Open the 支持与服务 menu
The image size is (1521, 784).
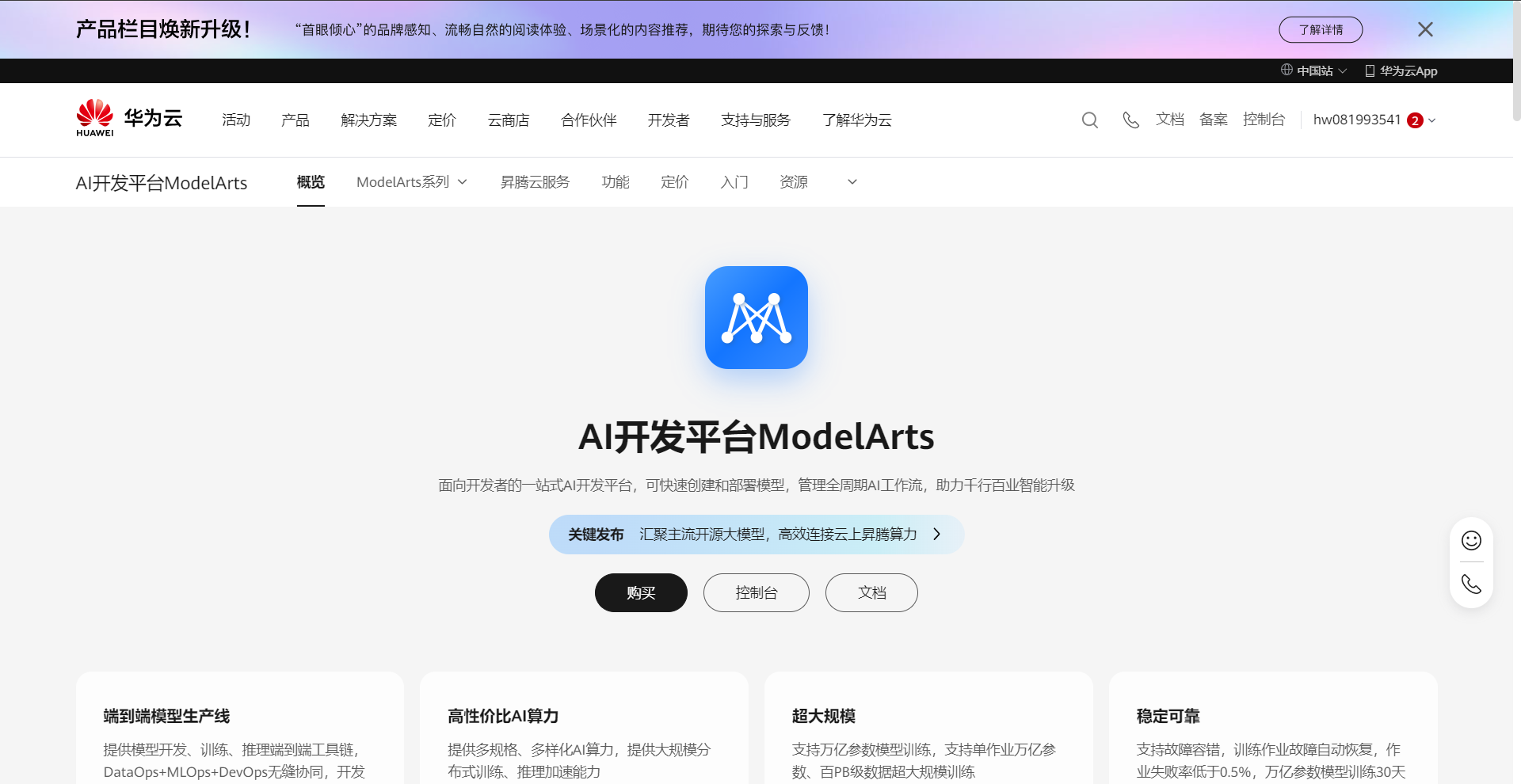coord(756,120)
